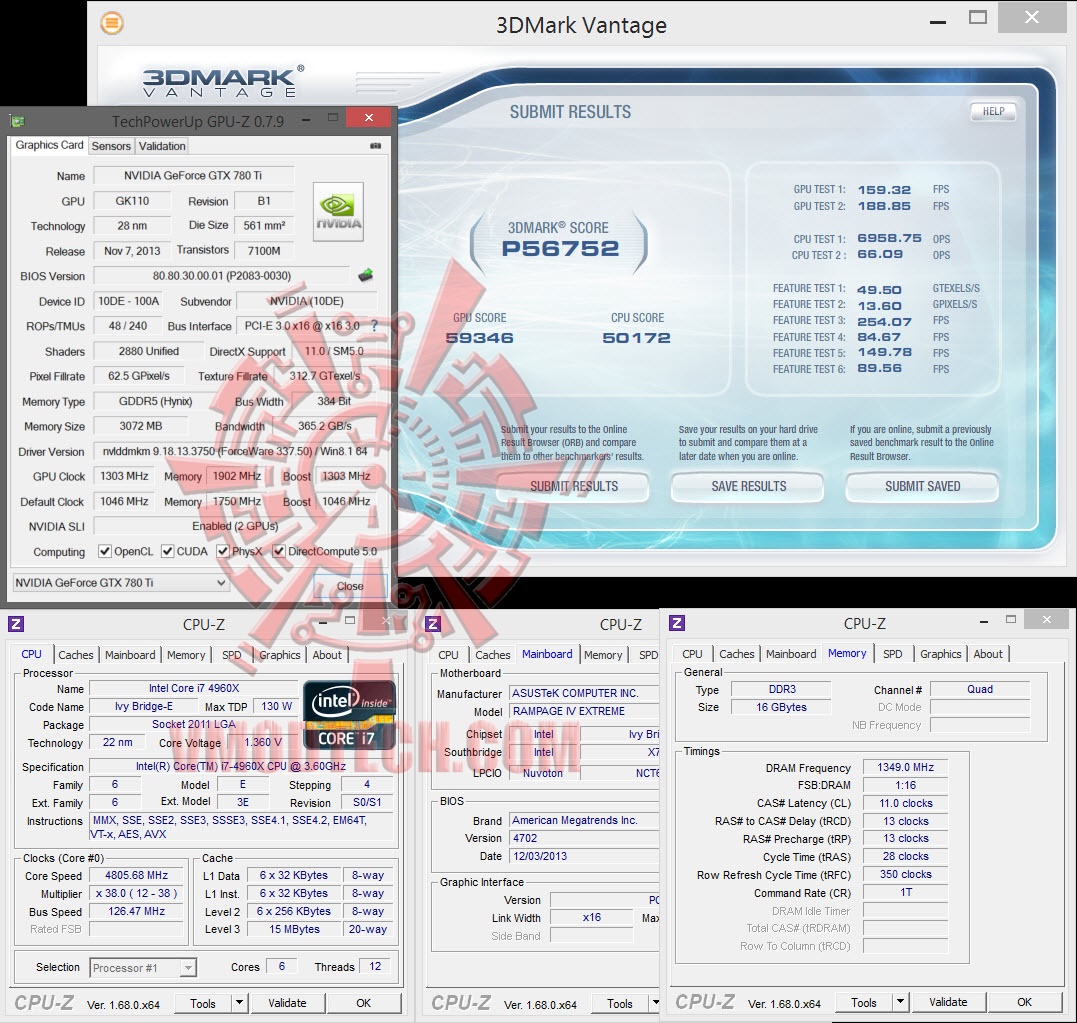Maximize the 3DMark Vantage window
The height and width of the screenshot is (1023, 1077).
pyautogui.click(x=978, y=18)
